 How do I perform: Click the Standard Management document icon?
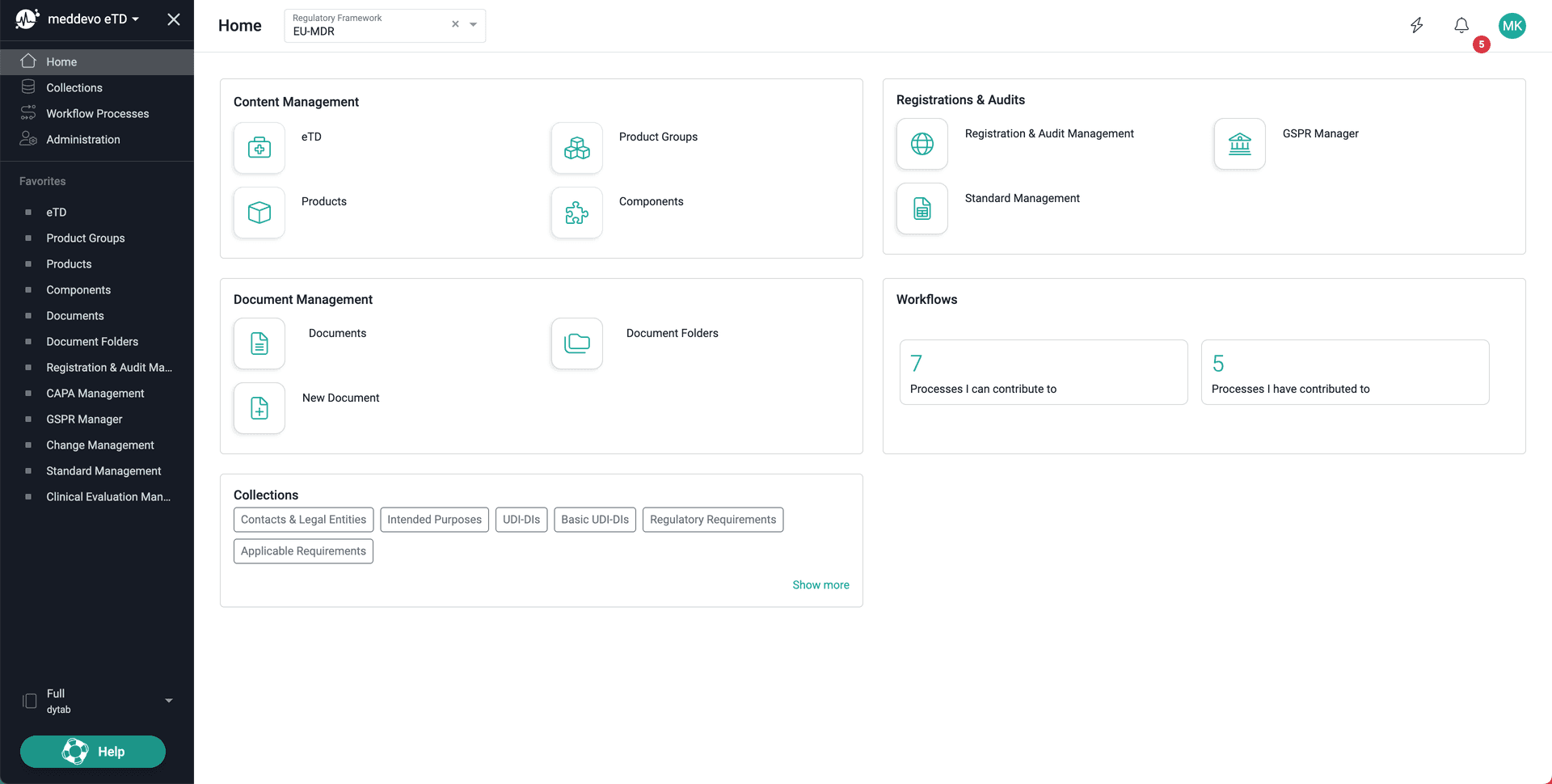point(921,209)
